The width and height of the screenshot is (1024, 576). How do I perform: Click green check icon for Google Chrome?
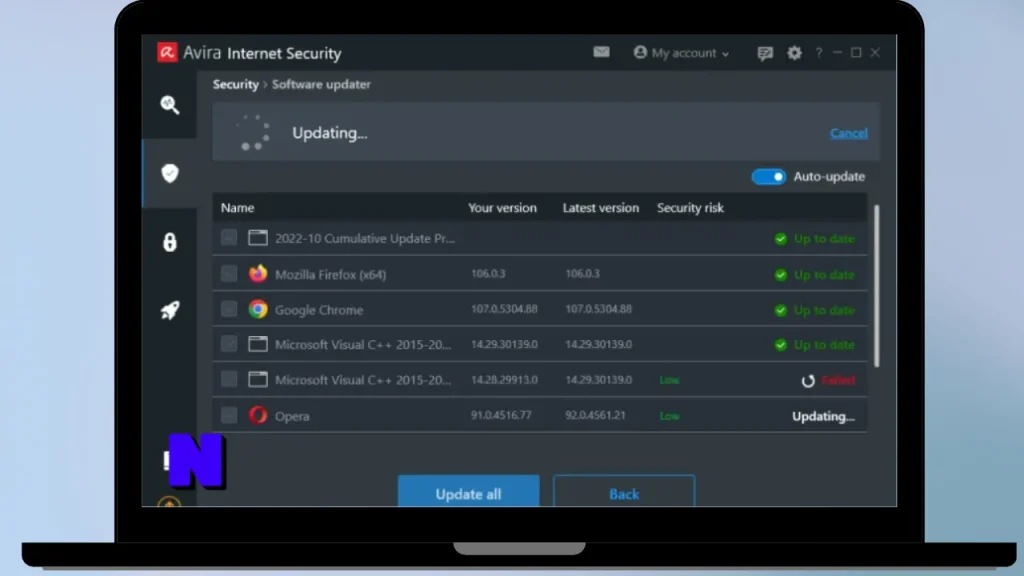780,310
